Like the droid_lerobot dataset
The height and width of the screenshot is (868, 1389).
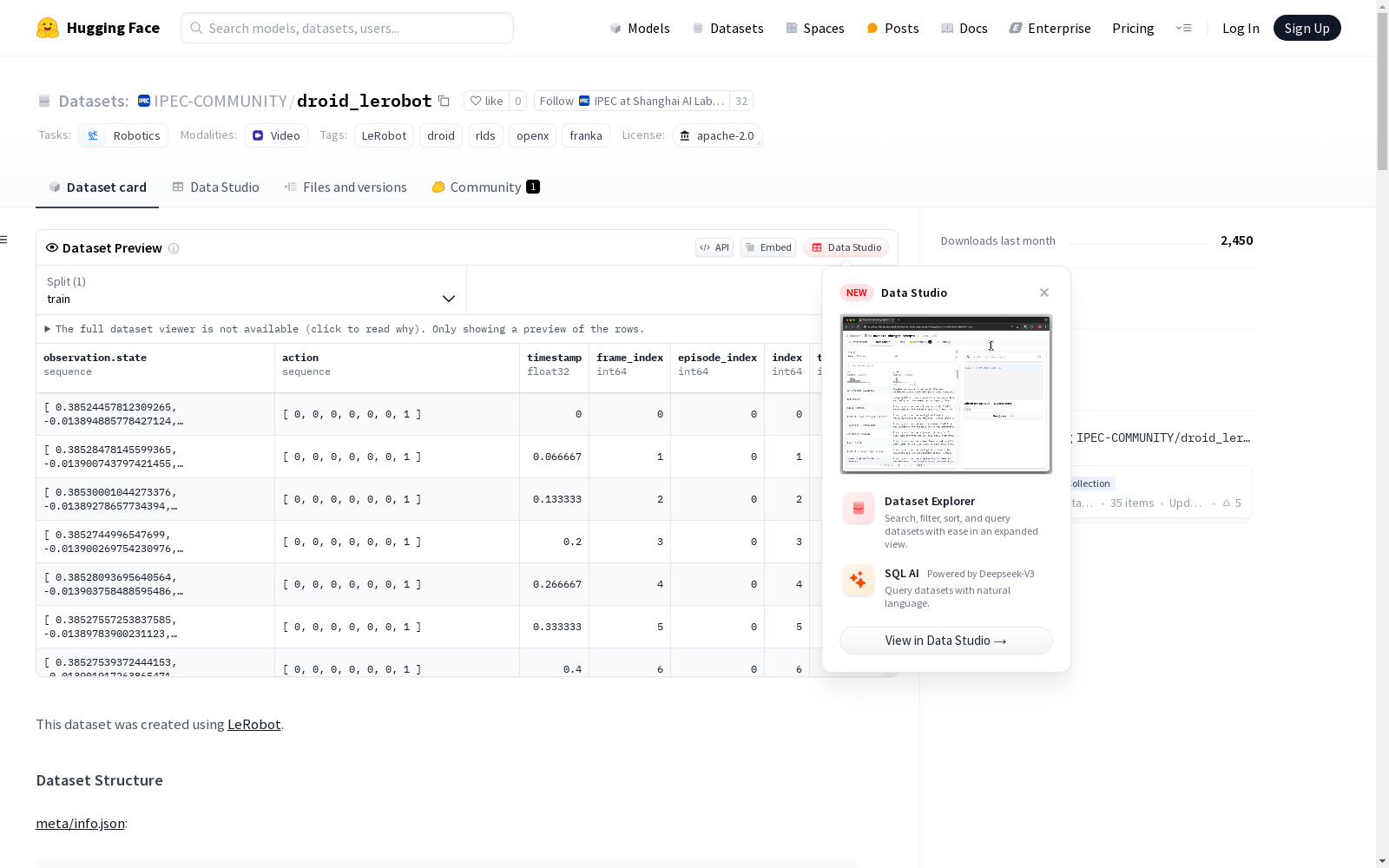pyautogui.click(x=486, y=101)
